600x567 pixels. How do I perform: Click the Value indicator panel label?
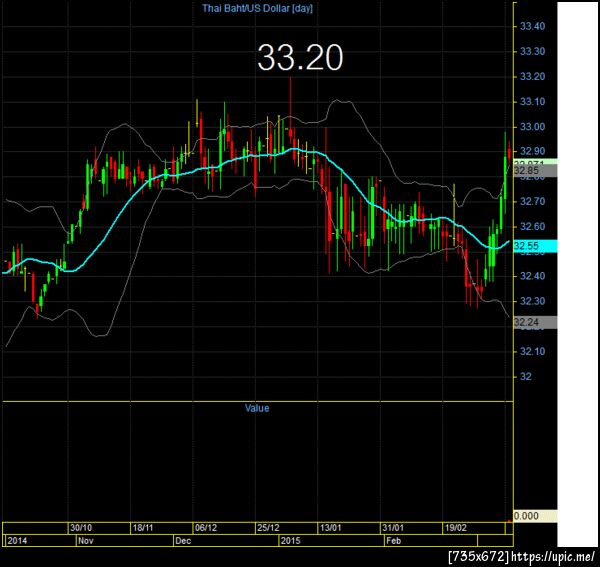coord(257,408)
